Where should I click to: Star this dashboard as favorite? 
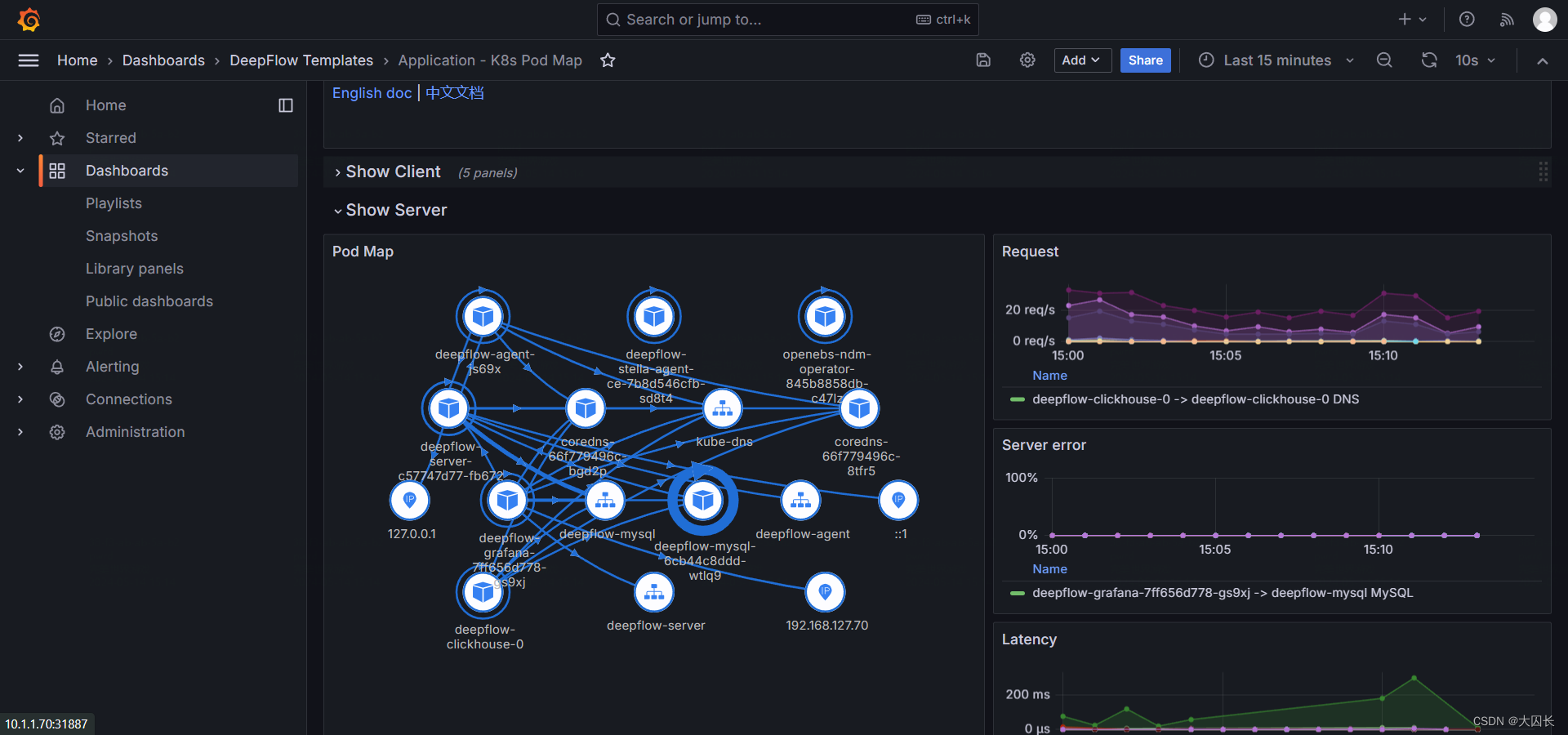coord(608,60)
